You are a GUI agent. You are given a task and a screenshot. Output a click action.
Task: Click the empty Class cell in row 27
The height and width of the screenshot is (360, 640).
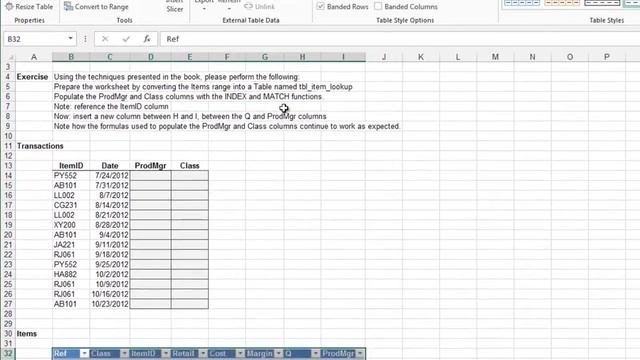(190, 304)
